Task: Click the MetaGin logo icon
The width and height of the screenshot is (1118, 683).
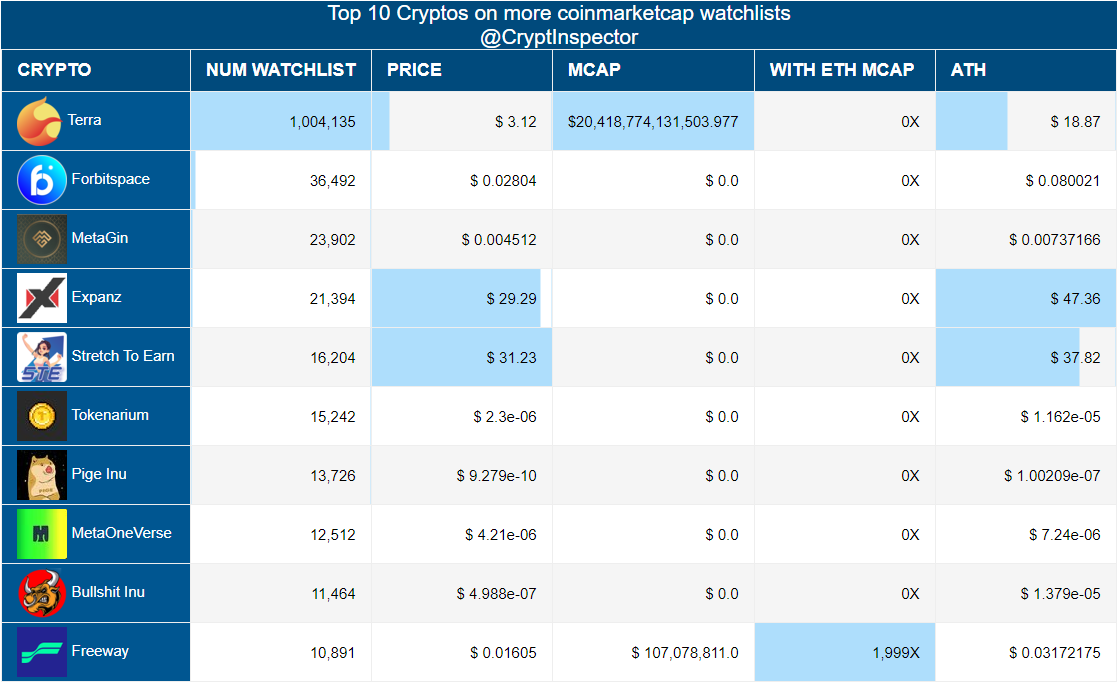Action: (x=41, y=239)
